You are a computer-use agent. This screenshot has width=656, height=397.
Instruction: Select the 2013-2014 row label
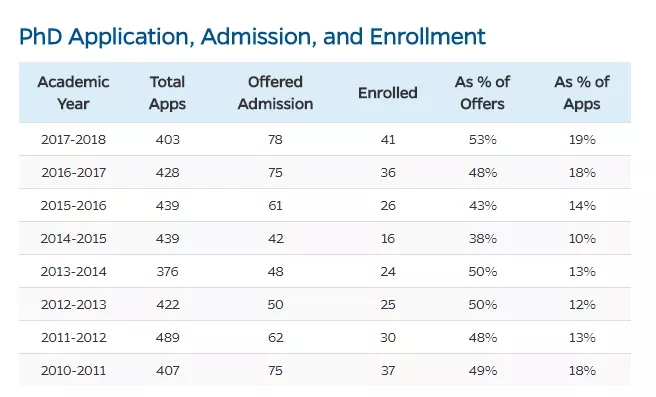point(74,271)
